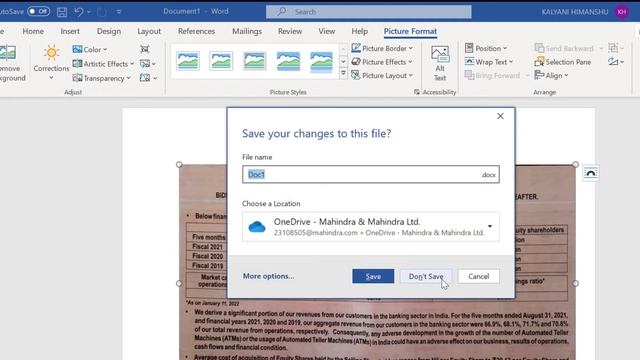640x360 pixels.
Task: Open the Transparency dropdown
Action: (x=102, y=78)
